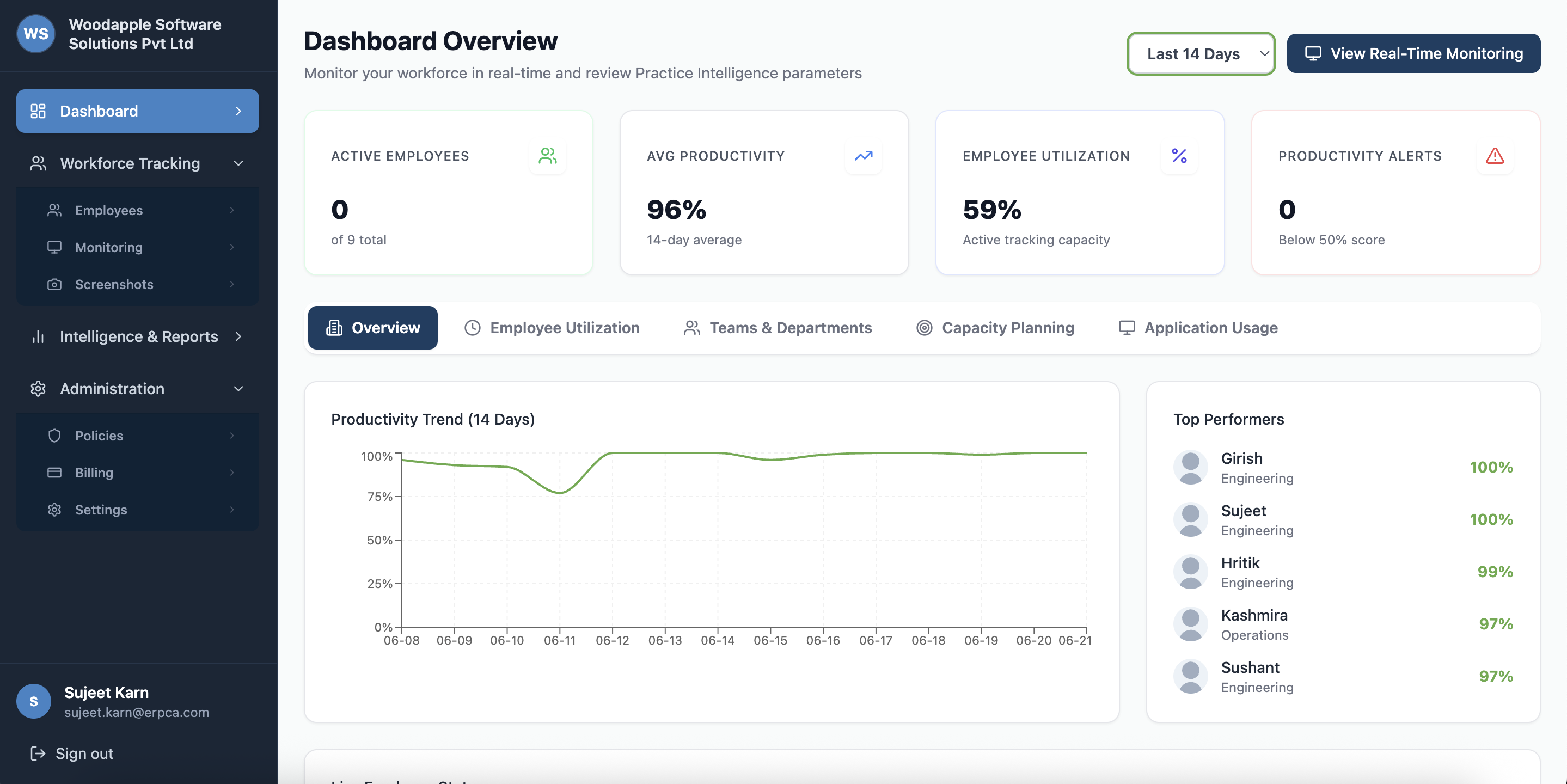1567x784 pixels.
Task: Open the Application Usage tab
Action: pos(1198,328)
